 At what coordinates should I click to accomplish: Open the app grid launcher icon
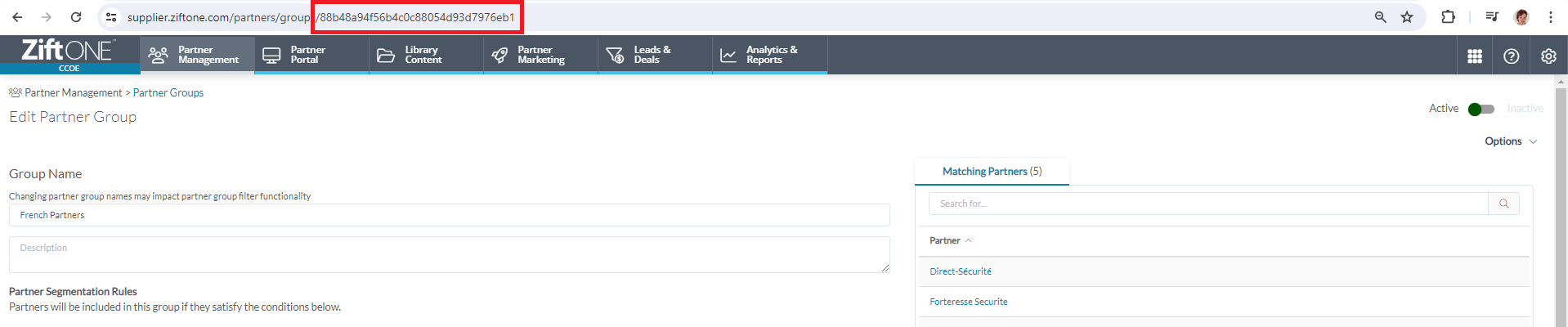[1475, 56]
